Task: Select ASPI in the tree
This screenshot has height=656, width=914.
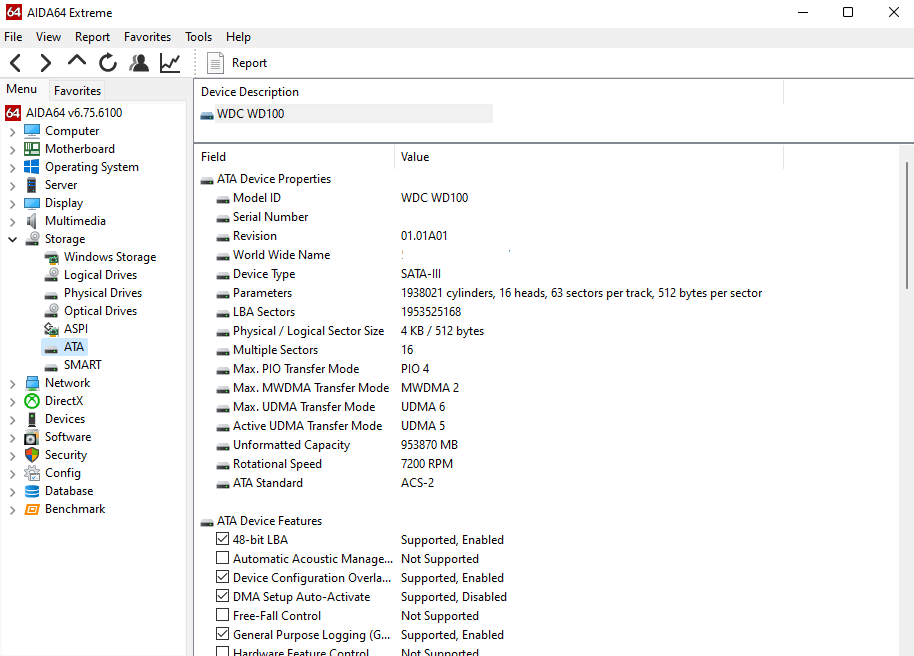Action: (76, 329)
